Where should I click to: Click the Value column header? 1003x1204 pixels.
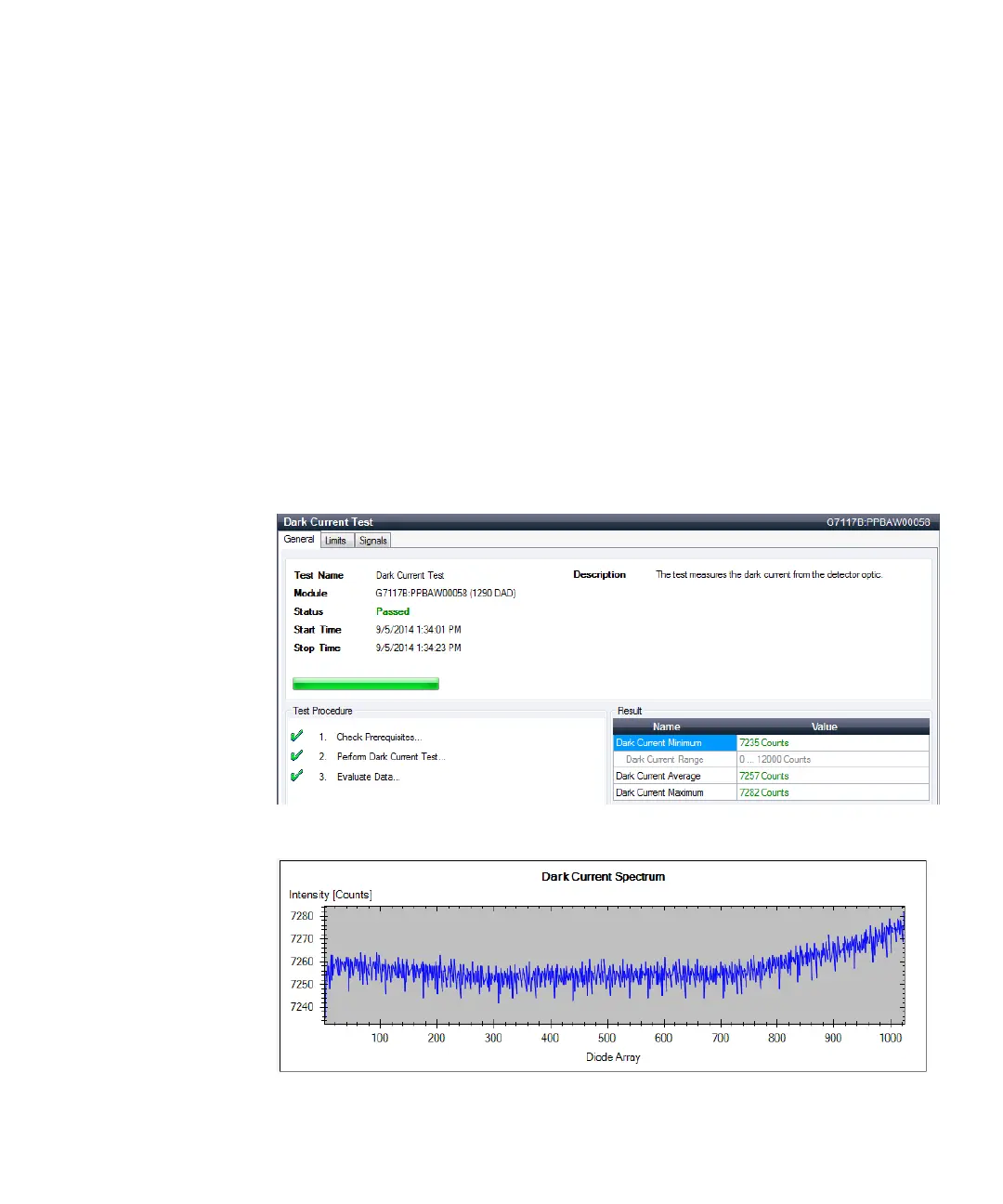[833, 726]
